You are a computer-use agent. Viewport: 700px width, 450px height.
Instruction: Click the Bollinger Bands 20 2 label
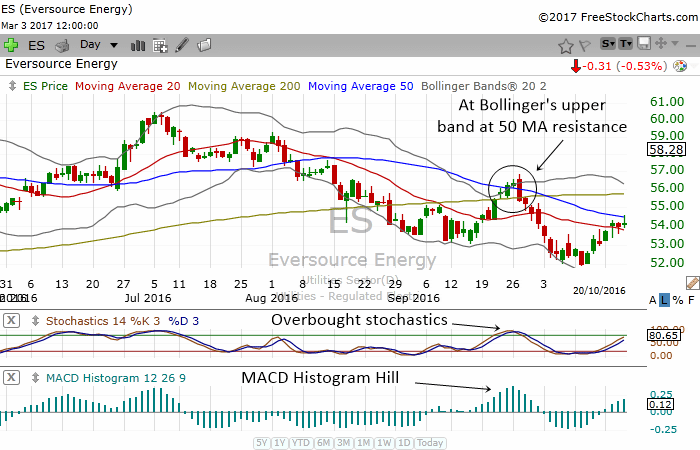click(484, 86)
